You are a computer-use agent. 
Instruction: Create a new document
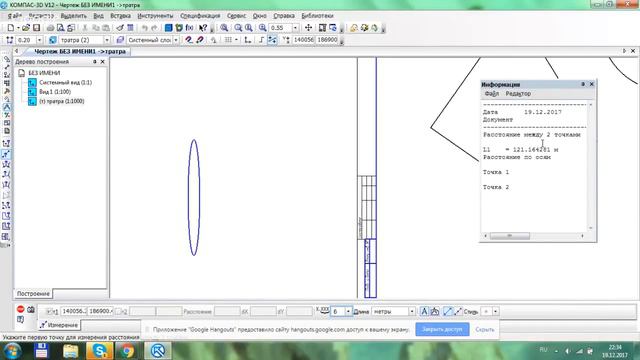pos(11,28)
